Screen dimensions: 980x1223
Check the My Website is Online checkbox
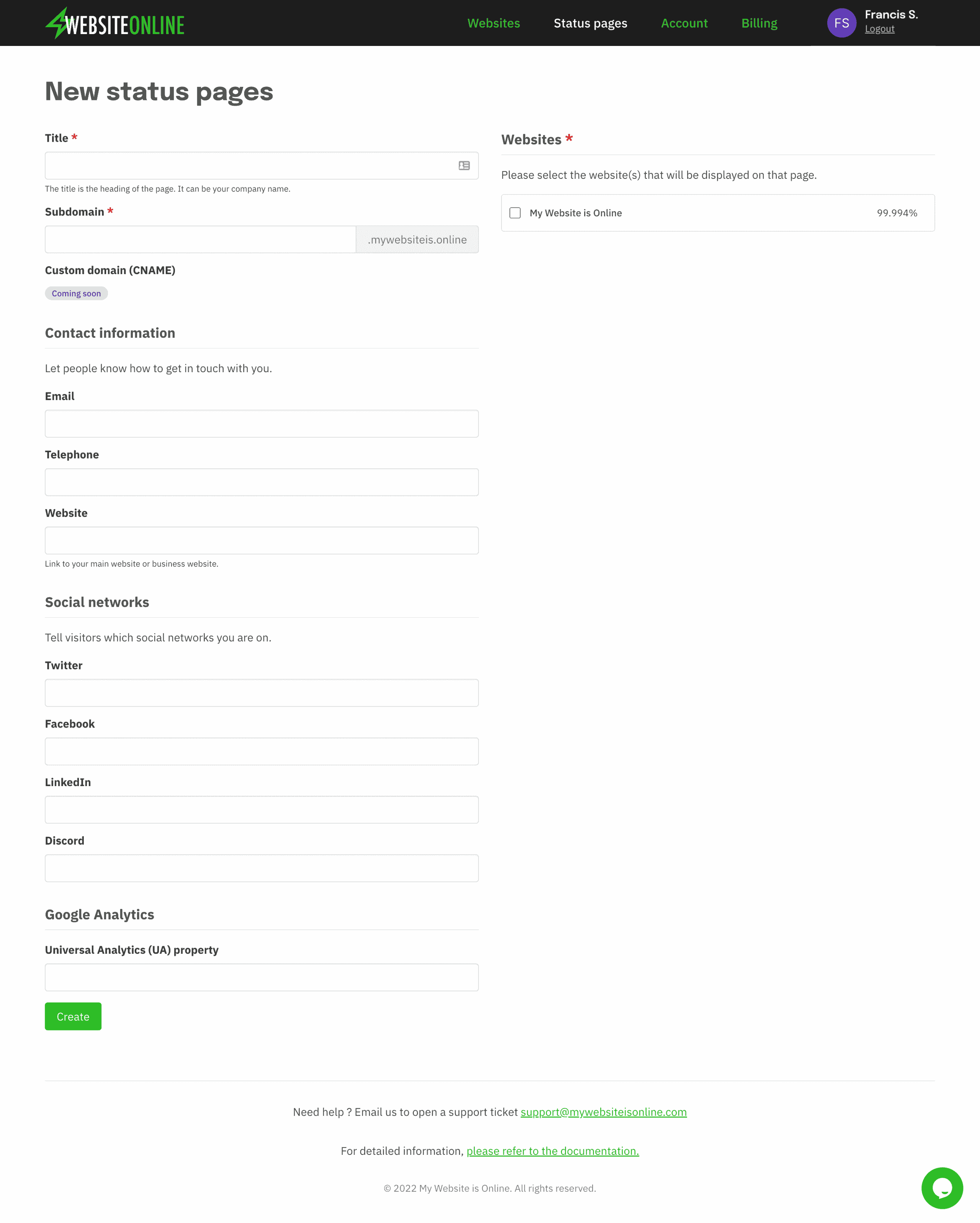click(x=515, y=213)
